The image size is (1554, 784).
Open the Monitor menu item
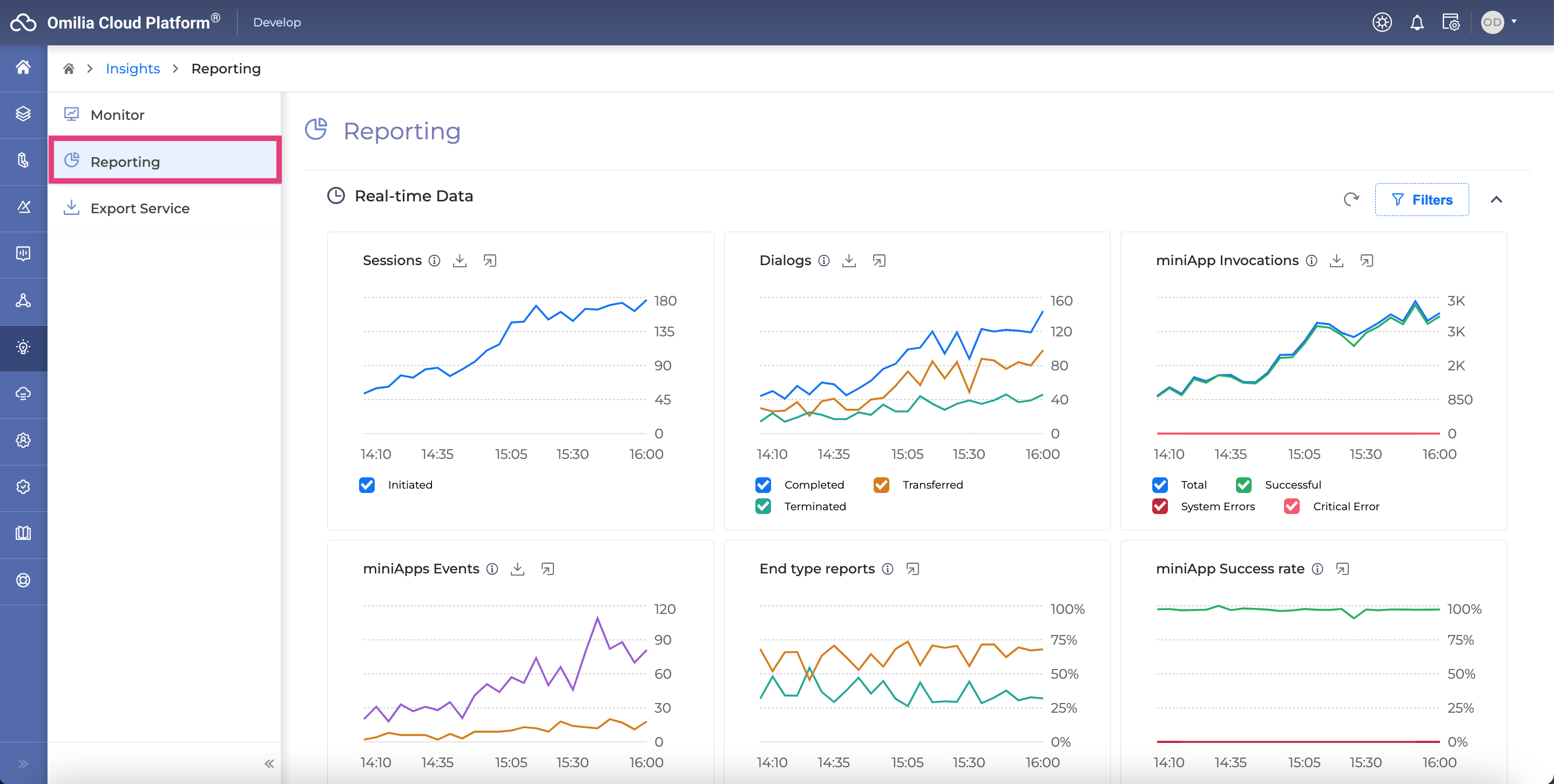point(118,114)
